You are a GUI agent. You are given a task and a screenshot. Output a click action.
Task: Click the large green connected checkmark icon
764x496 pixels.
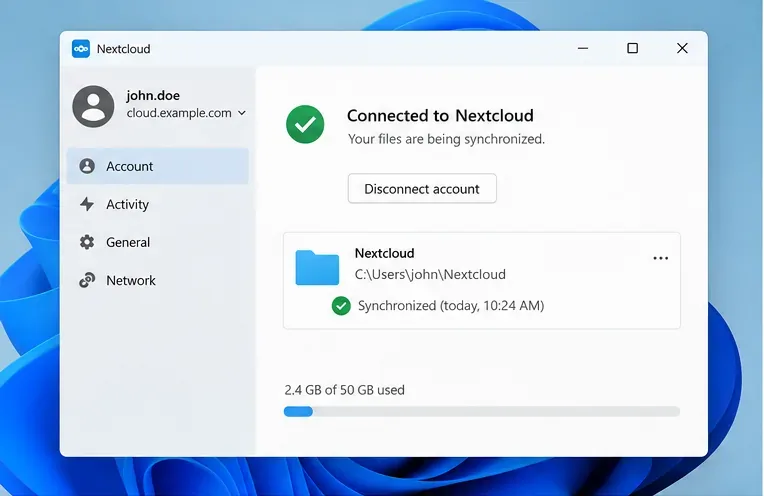point(306,124)
